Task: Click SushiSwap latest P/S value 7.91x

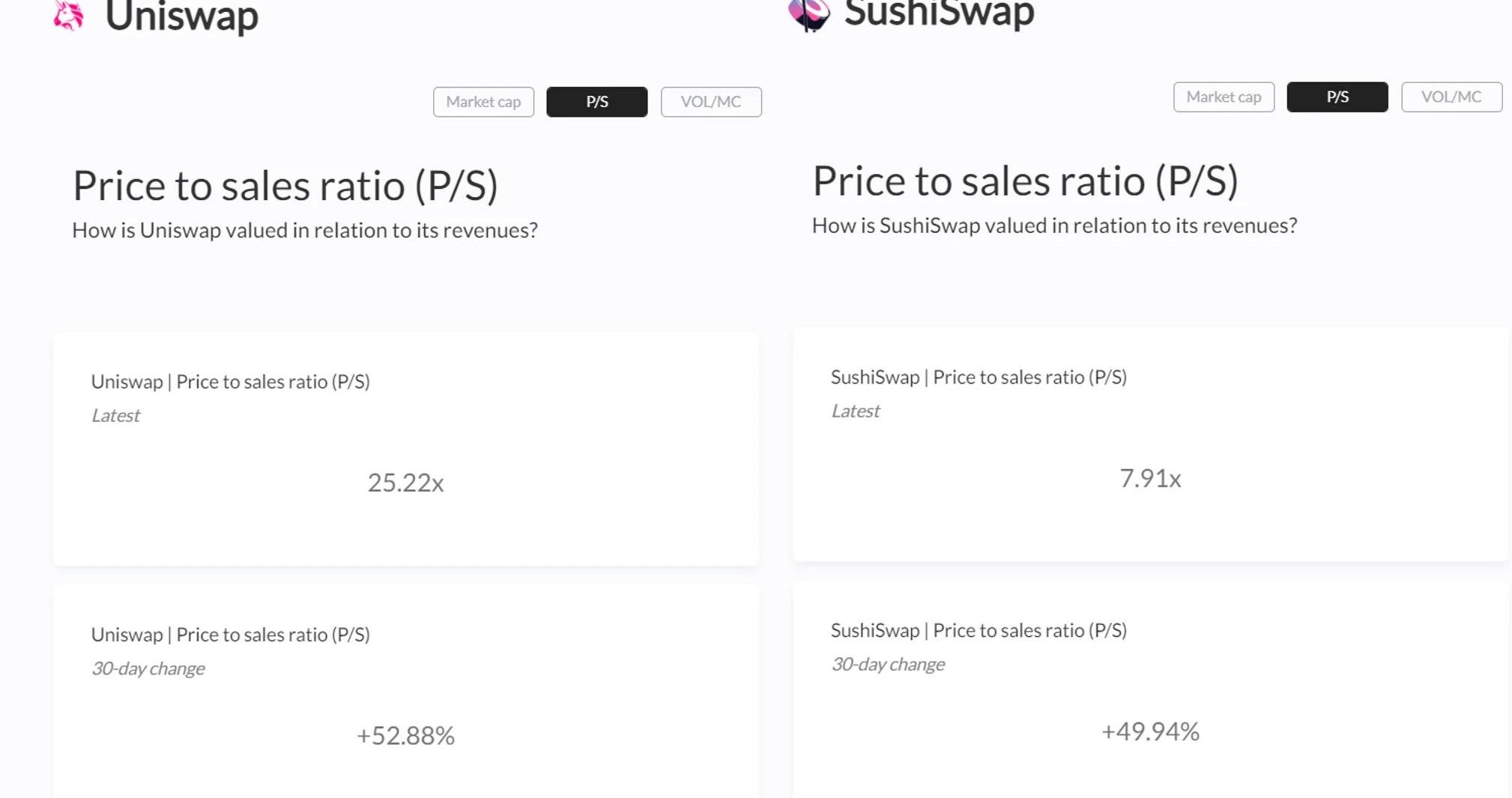Action: [x=1149, y=478]
